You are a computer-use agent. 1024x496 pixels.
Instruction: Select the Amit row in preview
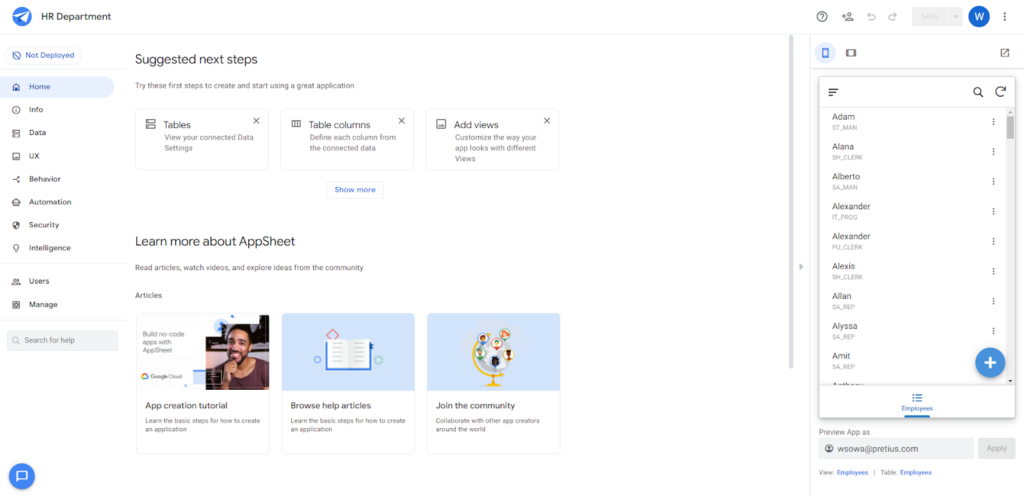913,361
